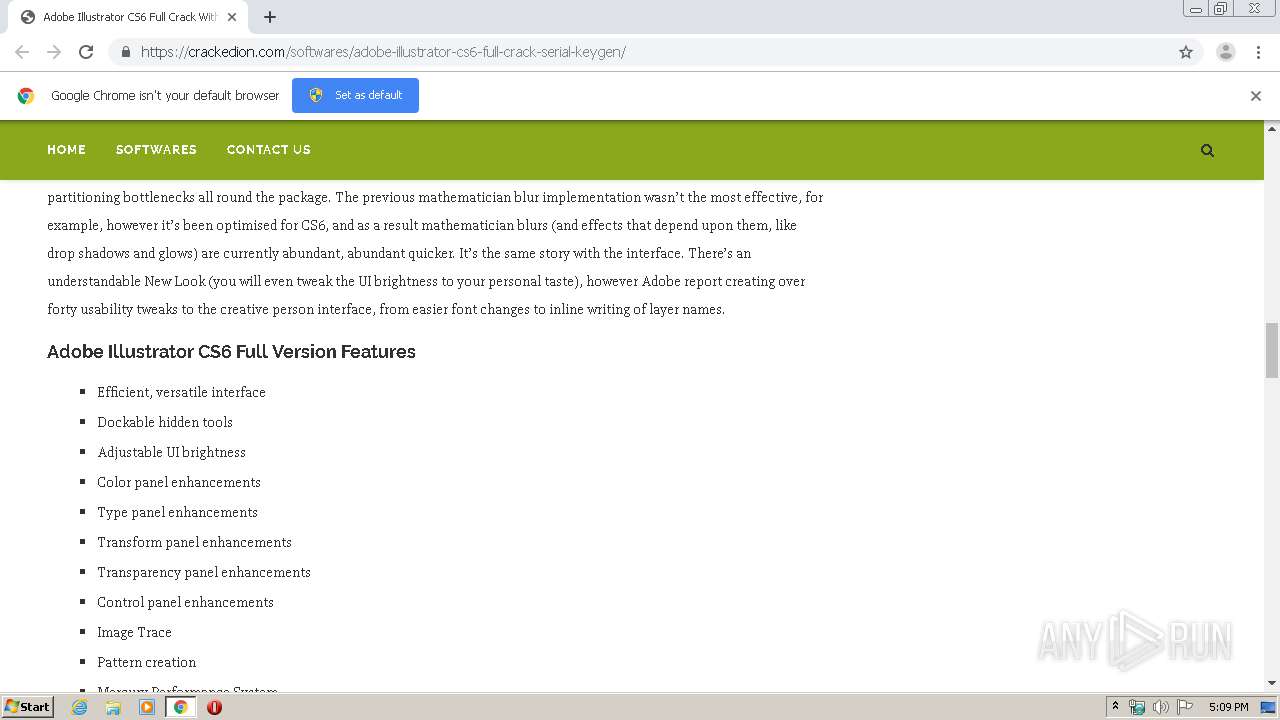Click the padlock site info icon
The width and height of the screenshot is (1280, 720).
tap(125, 52)
